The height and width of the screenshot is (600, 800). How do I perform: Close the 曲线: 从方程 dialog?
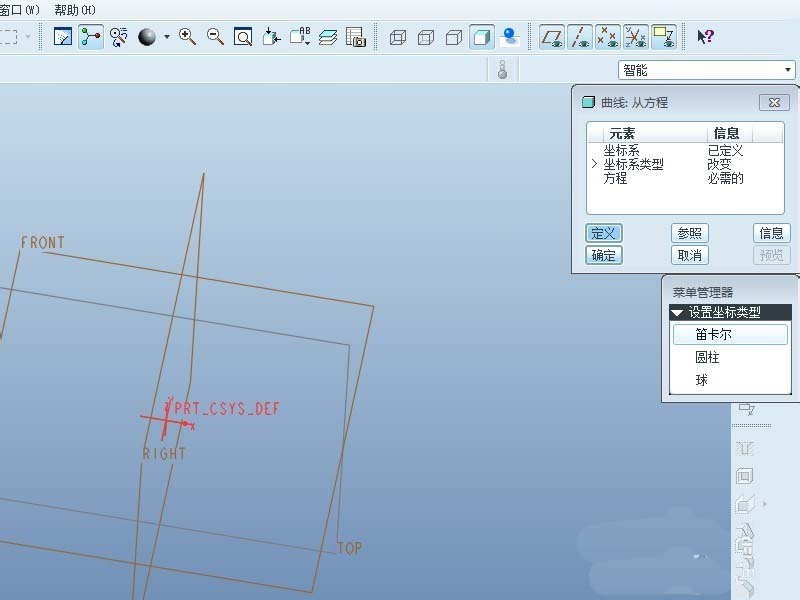774,103
